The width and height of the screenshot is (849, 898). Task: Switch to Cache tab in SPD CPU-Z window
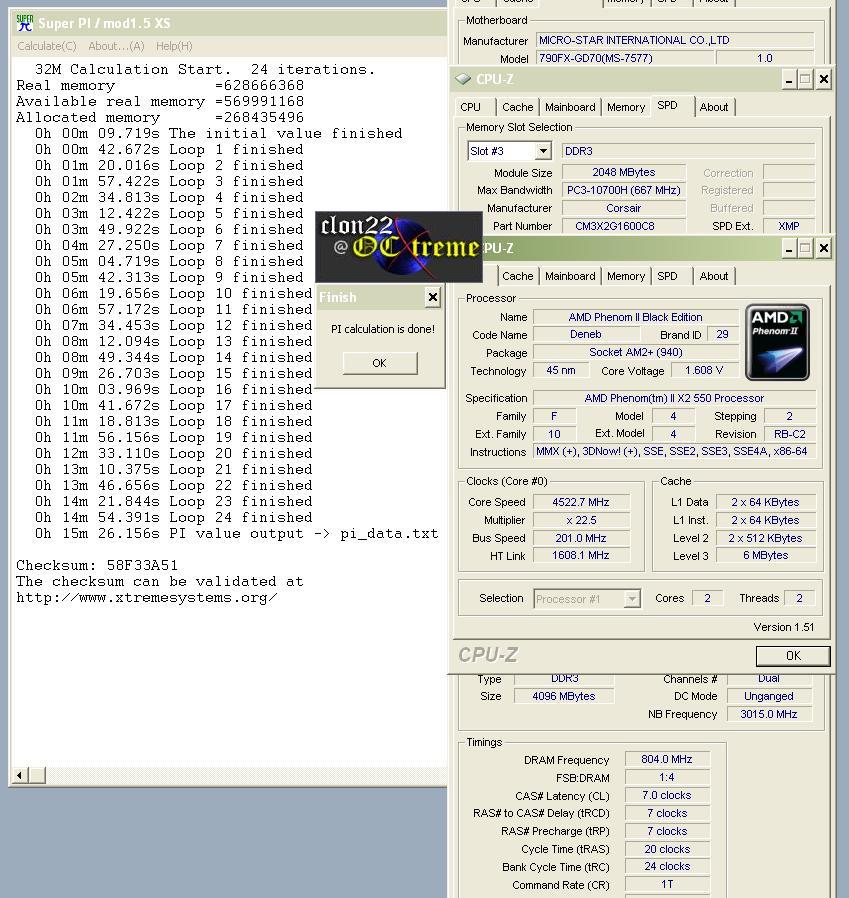pos(517,107)
